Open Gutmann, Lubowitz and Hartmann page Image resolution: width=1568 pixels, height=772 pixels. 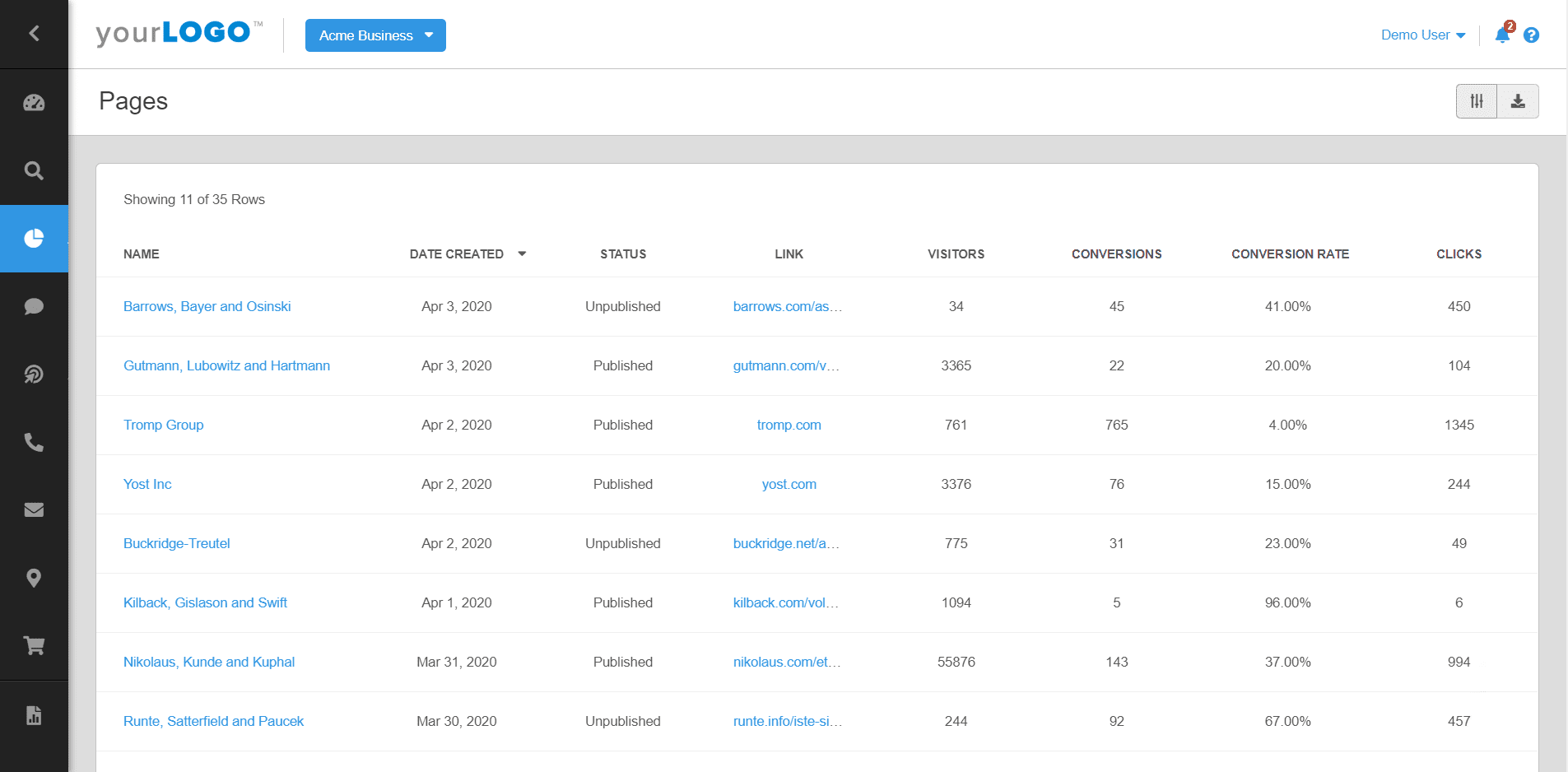click(x=226, y=365)
